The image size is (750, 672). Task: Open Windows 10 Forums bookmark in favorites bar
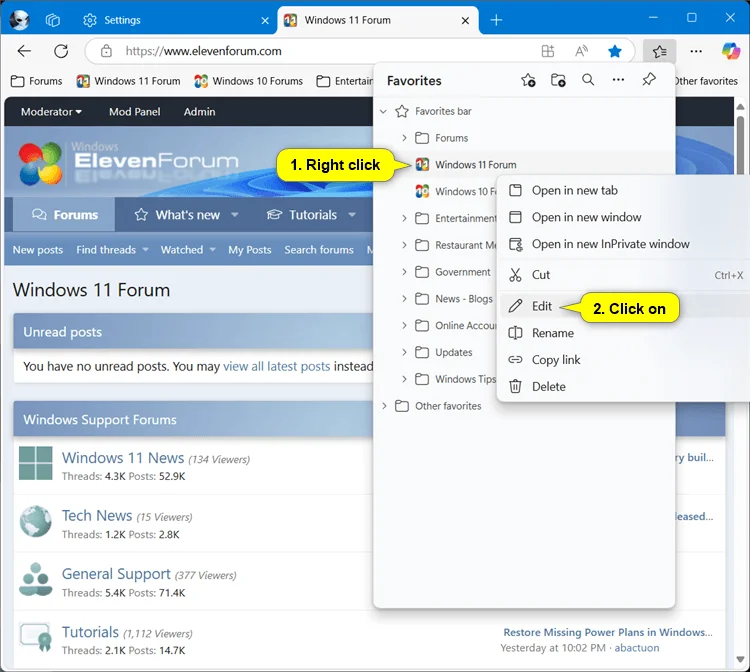pos(249,81)
